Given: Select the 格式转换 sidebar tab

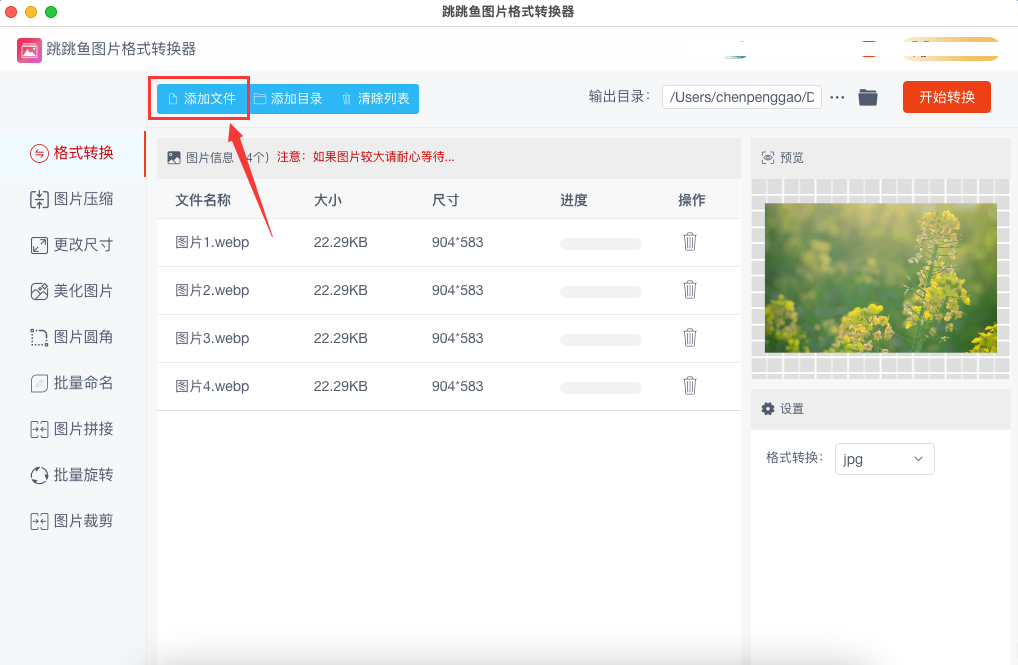Looking at the screenshot, I should pos(72,153).
